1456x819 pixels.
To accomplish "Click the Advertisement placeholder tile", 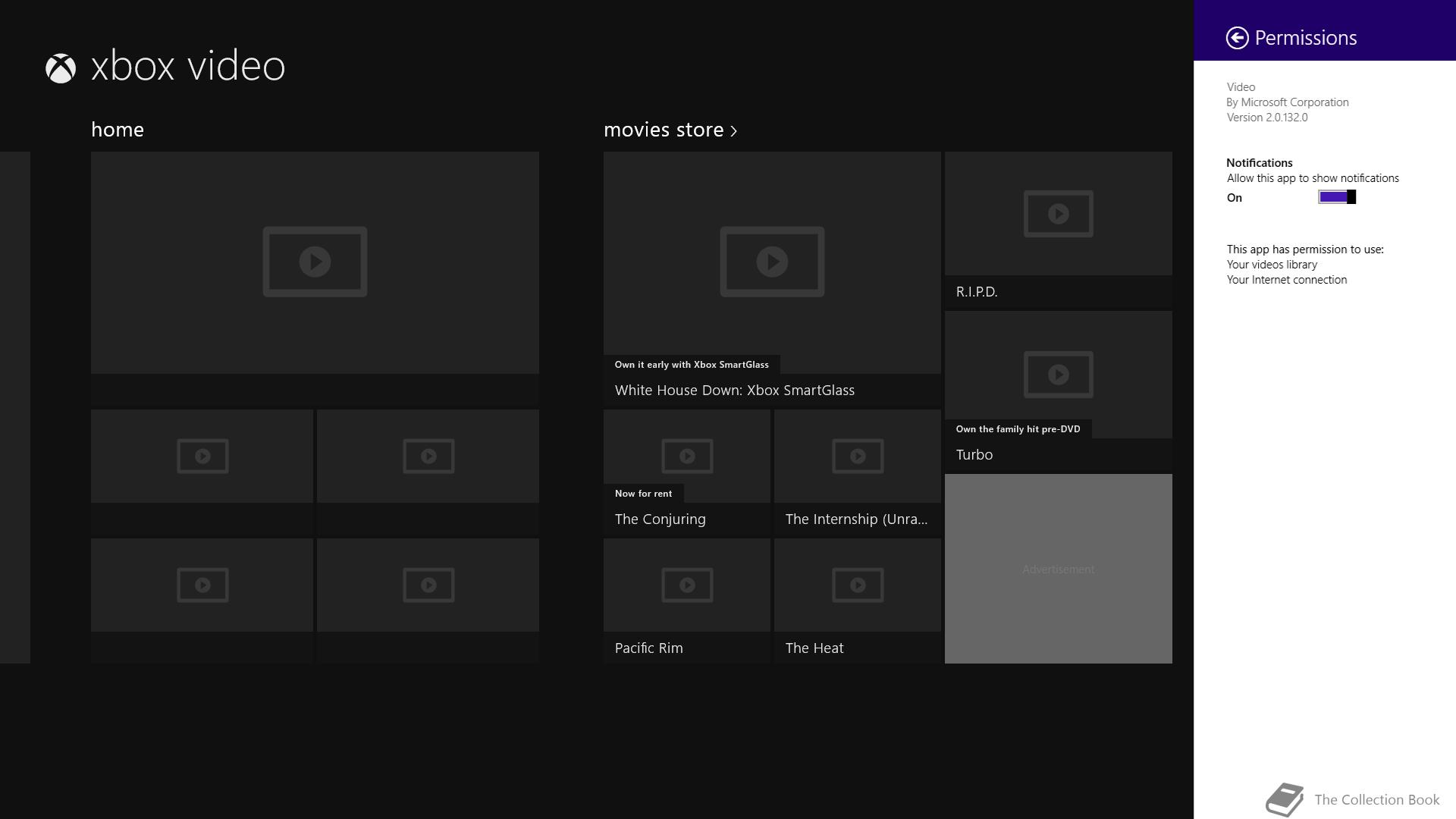I will pos(1059,569).
